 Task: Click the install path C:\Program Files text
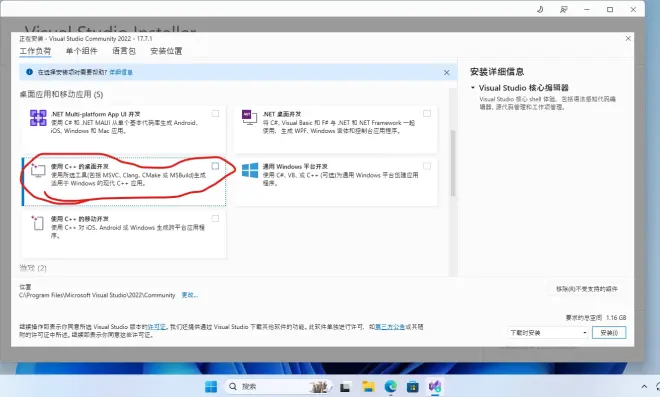pos(97,295)
